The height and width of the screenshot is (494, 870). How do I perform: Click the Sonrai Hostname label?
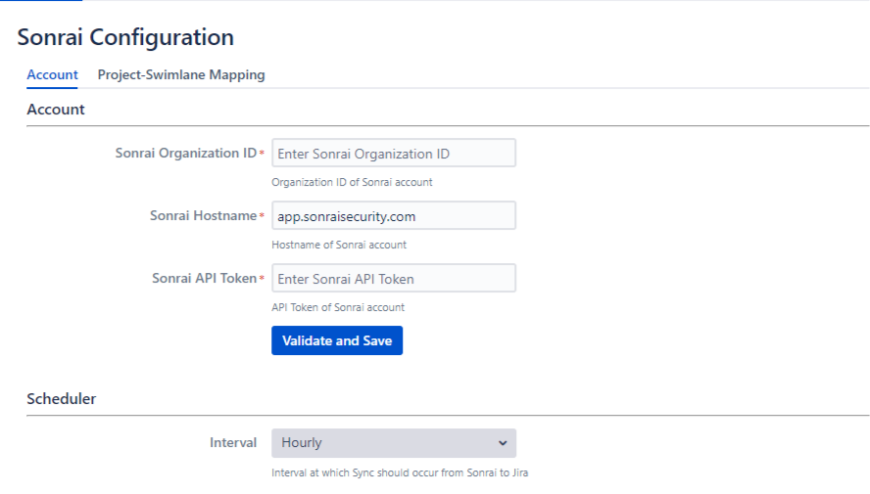point(203,215)
